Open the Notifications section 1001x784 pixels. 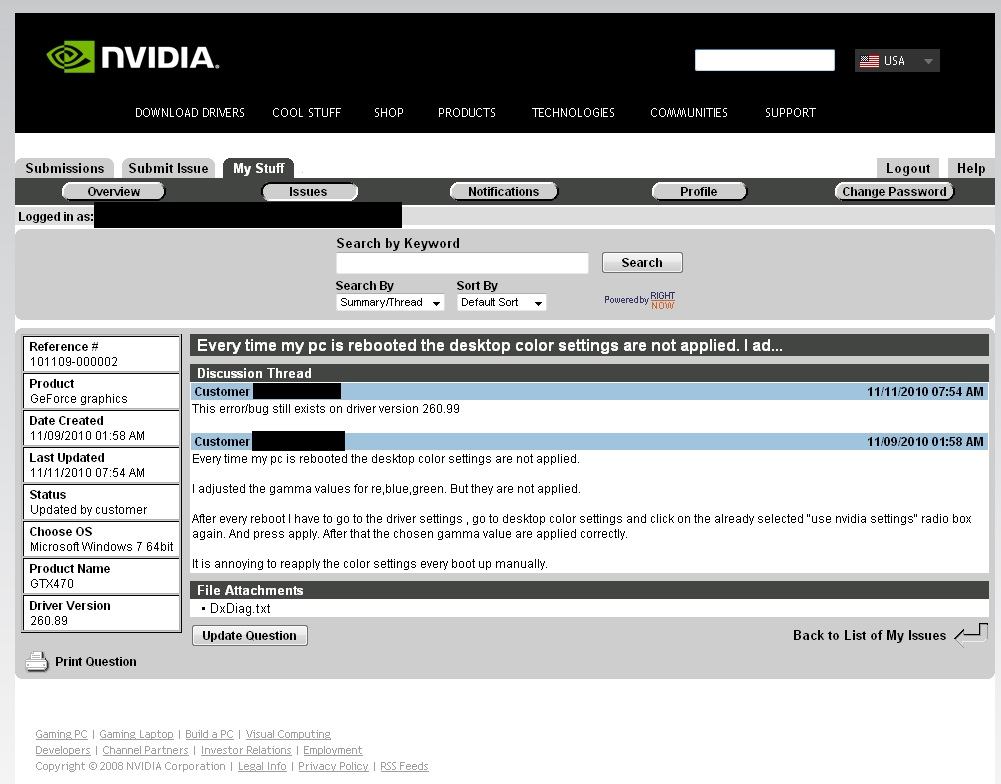tap(504, 192)
